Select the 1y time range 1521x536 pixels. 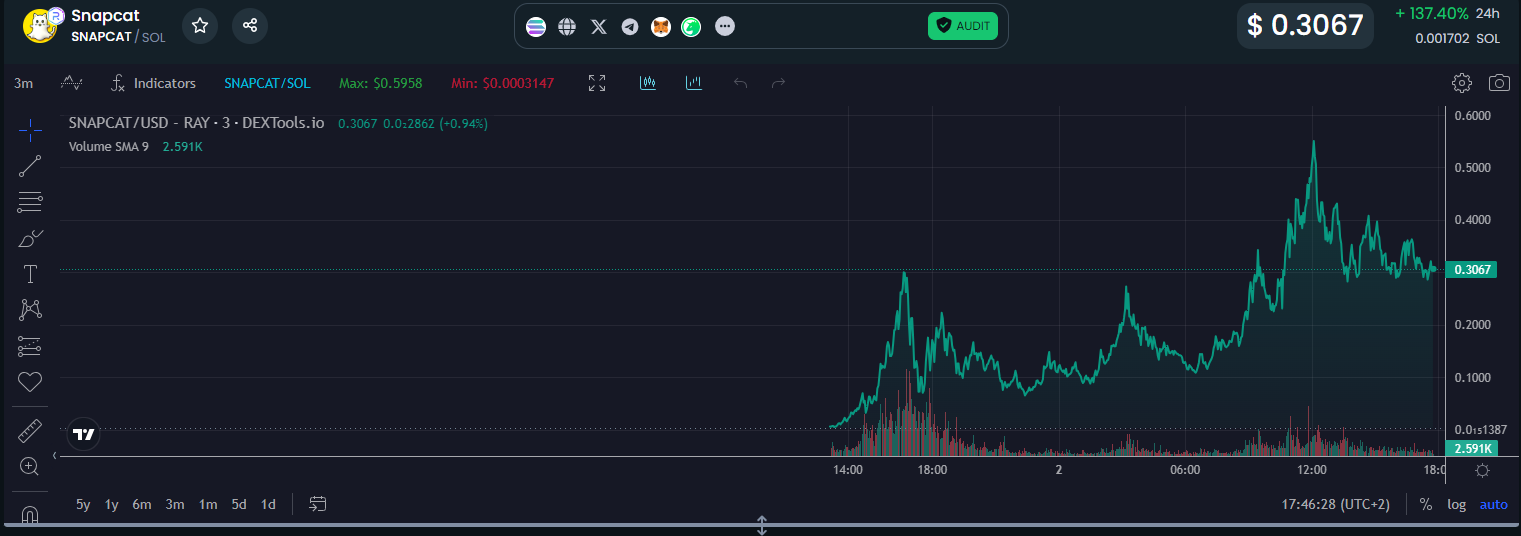click(112, 504)
